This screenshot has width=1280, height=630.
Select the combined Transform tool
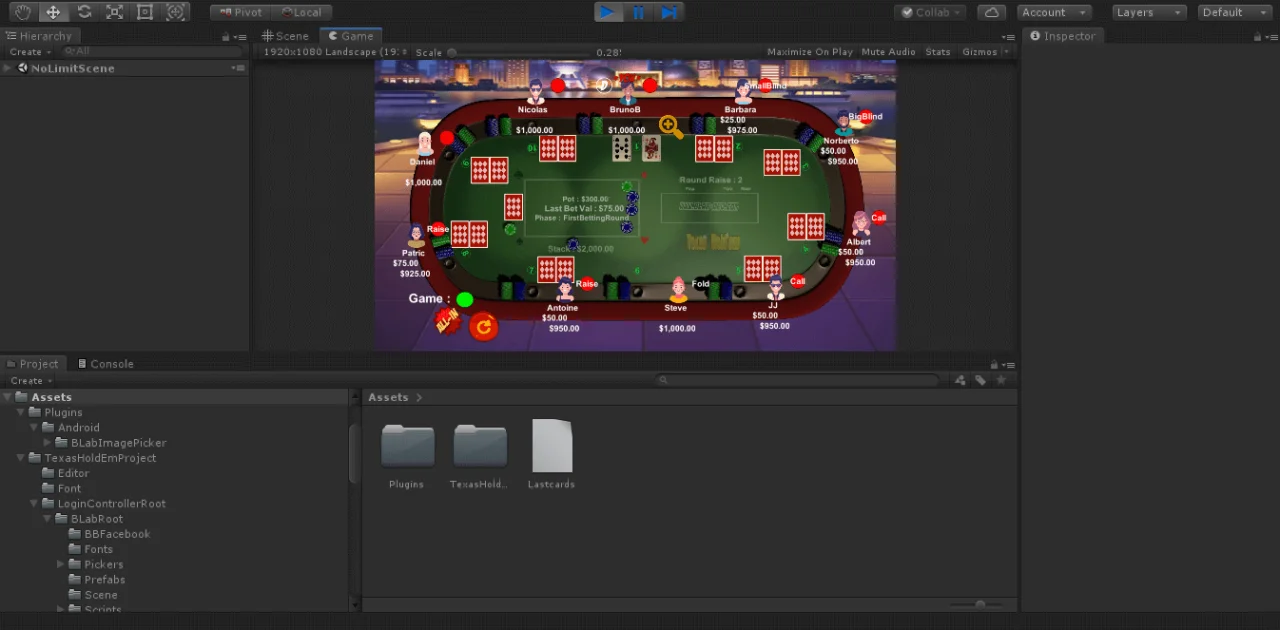pyautogui.click(x=176, y=12)
